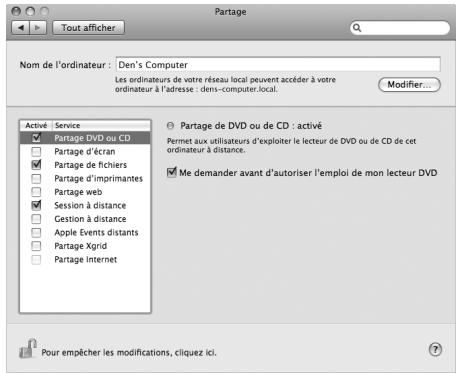Select the Partage Internet service row
This screenshot has width=457, height=373.
coord(85,259)
